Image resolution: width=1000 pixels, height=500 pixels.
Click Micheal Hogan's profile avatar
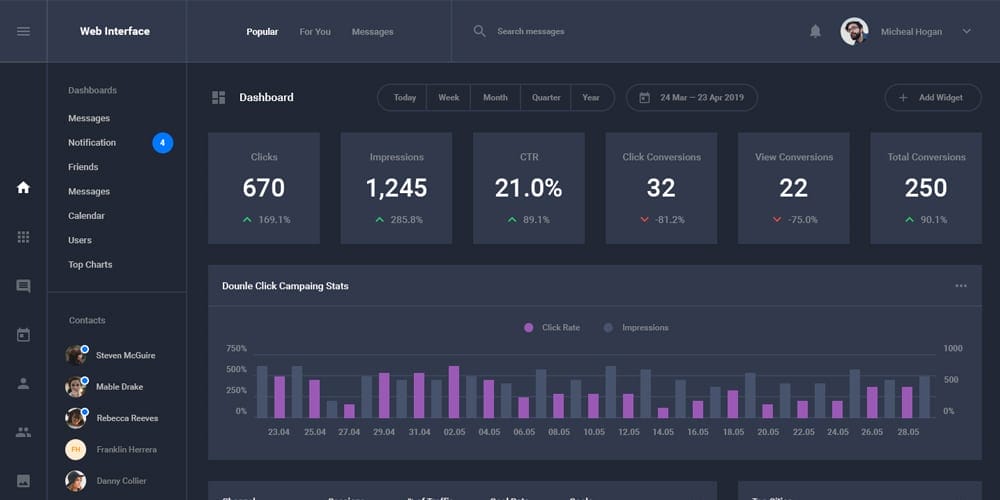coord(855,31)
